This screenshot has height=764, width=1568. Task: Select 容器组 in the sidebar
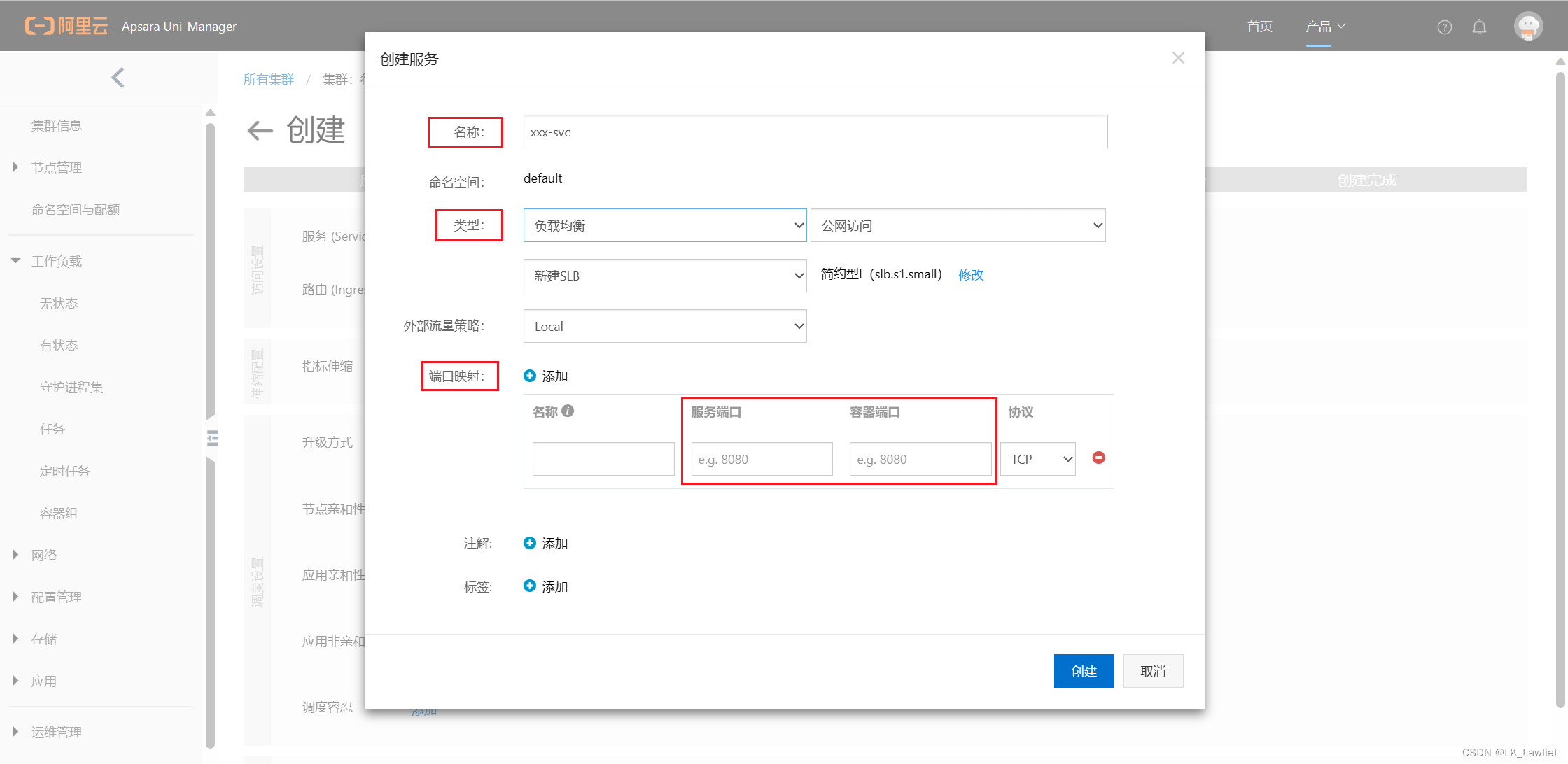coord(59,514)
